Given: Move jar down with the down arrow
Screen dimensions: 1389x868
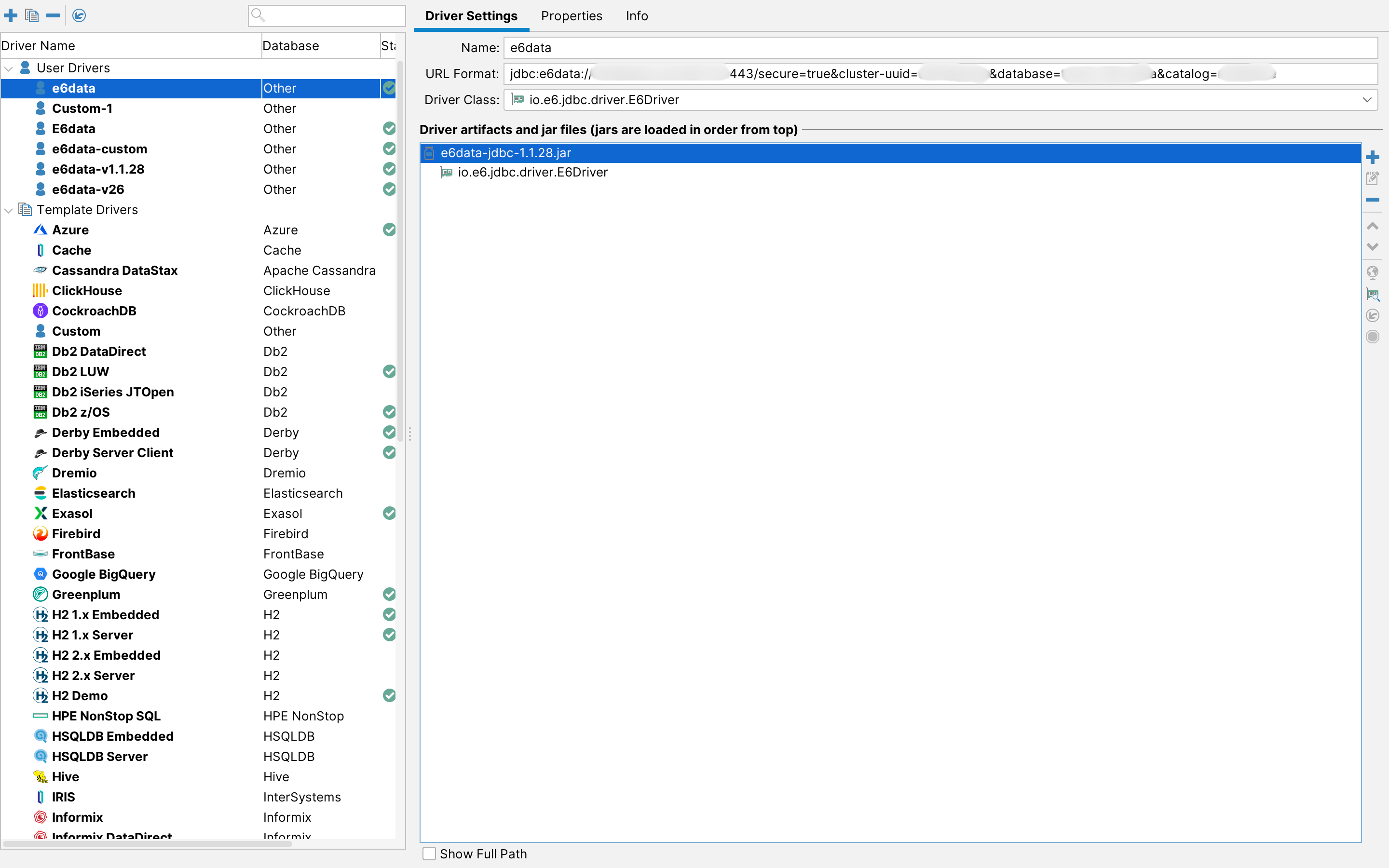Looking at the screenshot, I should coord(1372,247).
